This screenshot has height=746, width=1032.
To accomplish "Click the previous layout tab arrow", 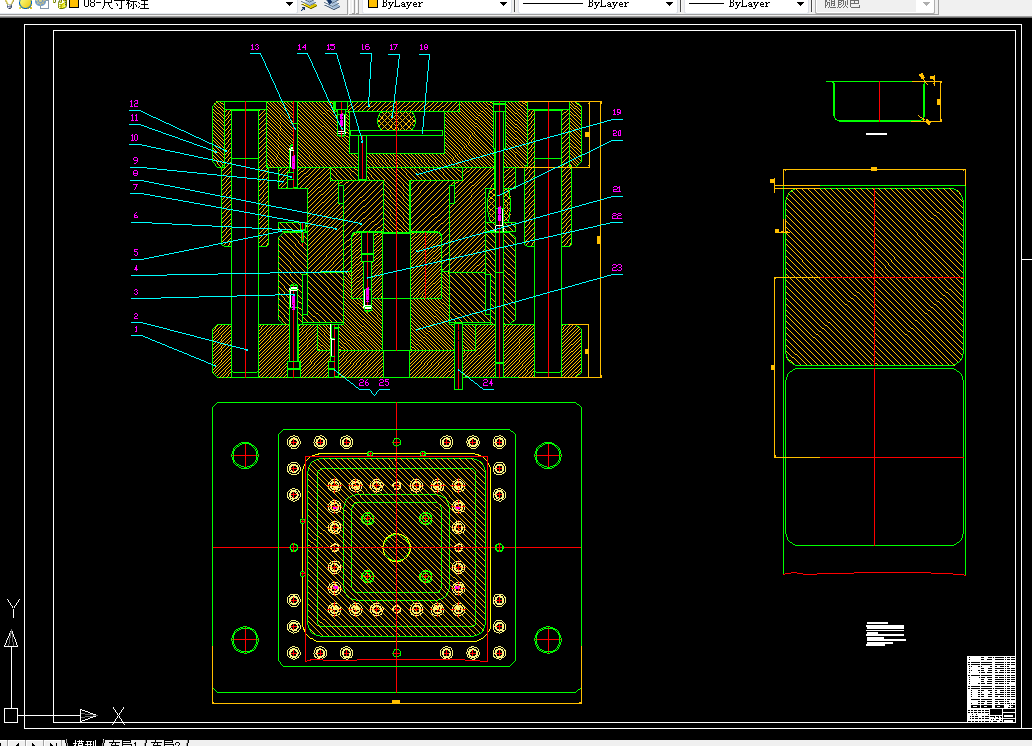I will click(x=17, y=743).
